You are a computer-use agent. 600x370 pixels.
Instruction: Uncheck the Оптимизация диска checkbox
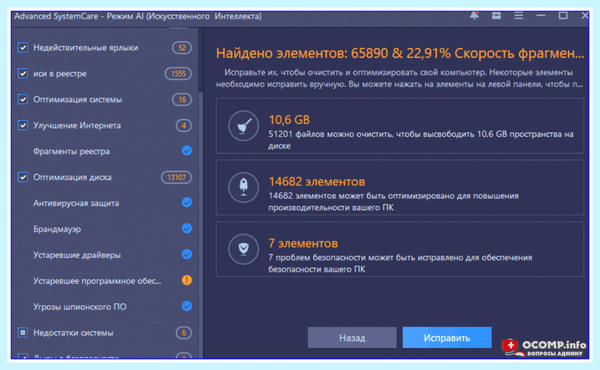click(x=23, y=177)
